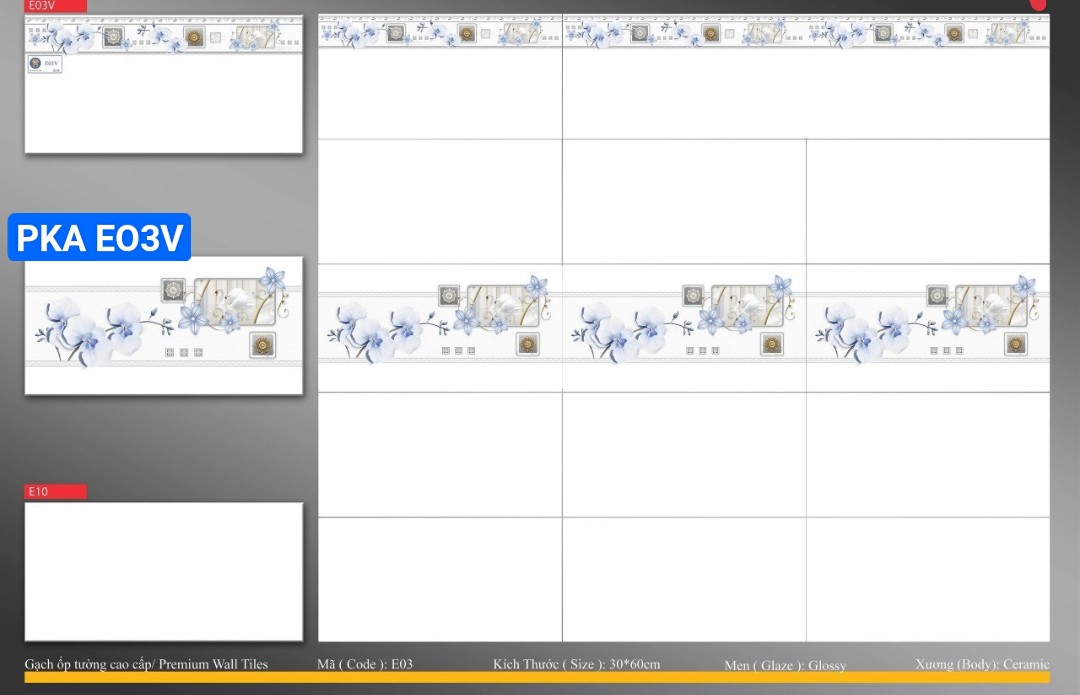The image size is (1080, 695).
Task: Click the right floral tile on the wall
Action: pyautogui.click(x=928, y=327)
